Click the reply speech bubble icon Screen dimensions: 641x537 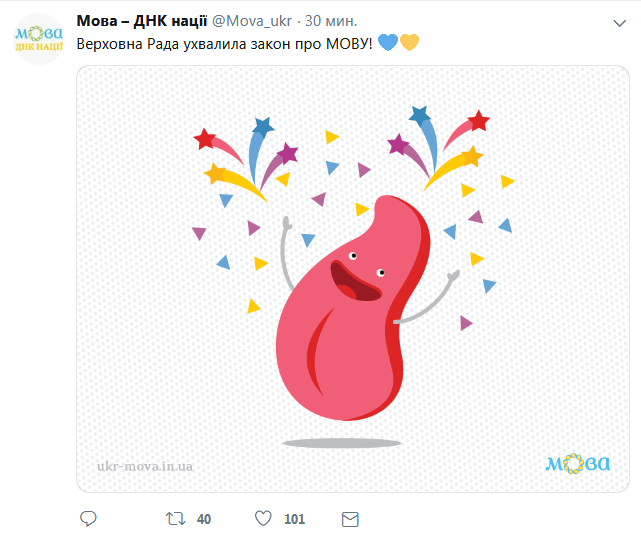coord(88,519)
